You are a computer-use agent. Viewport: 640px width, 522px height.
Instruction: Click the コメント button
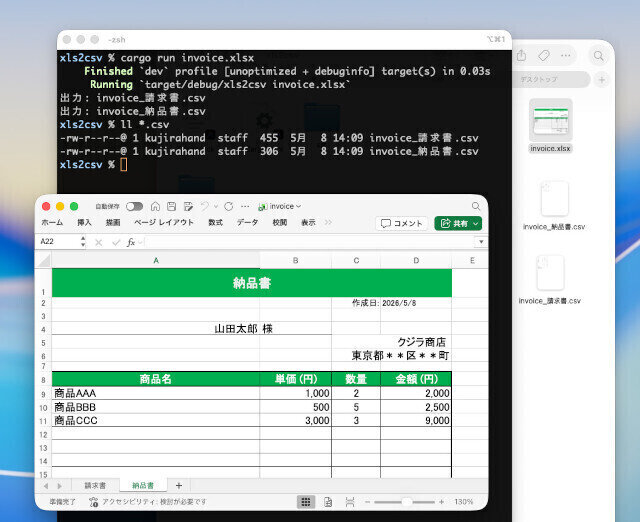click(401, 223)
